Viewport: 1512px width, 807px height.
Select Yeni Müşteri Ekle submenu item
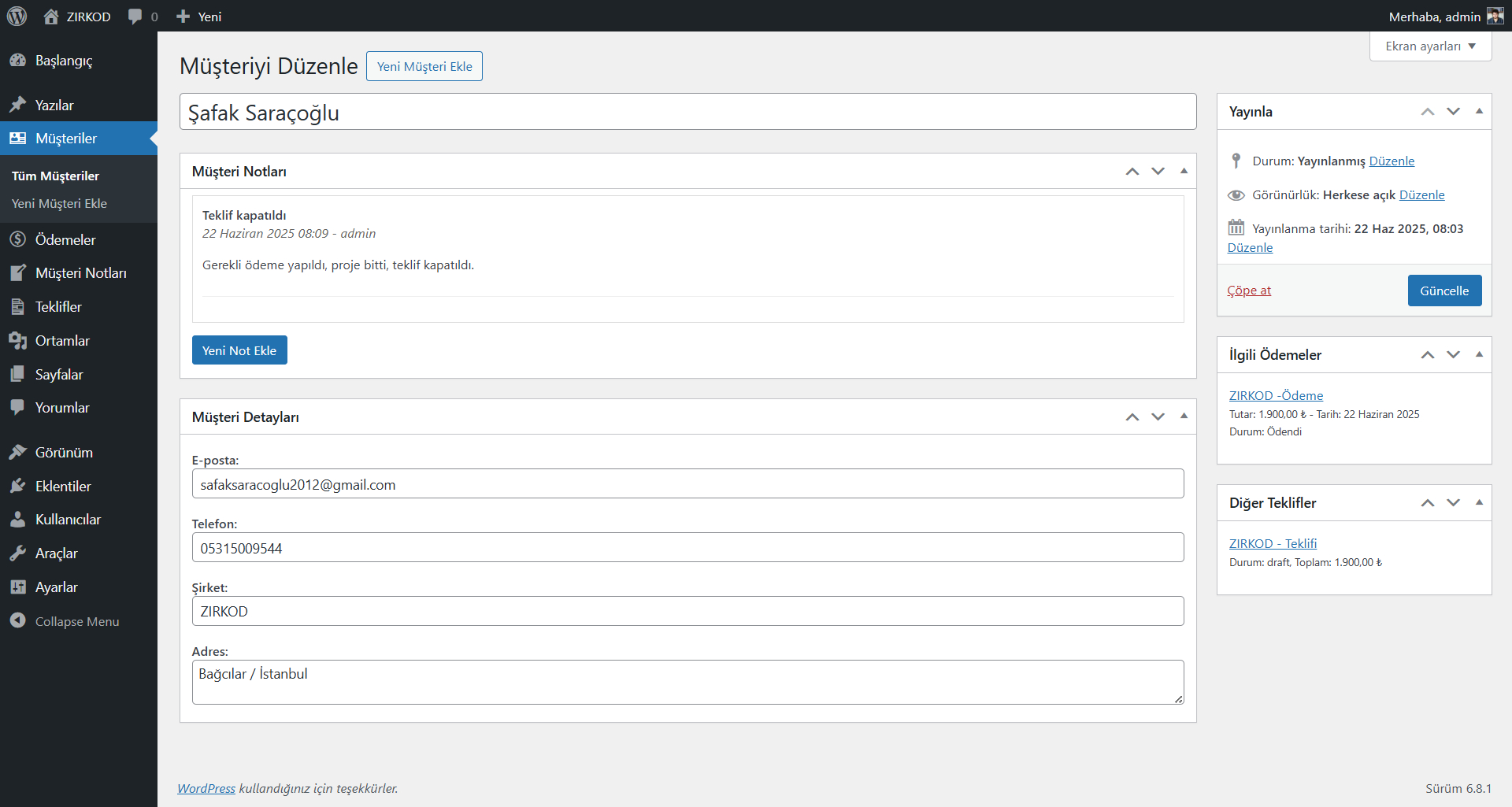[59, 203]
